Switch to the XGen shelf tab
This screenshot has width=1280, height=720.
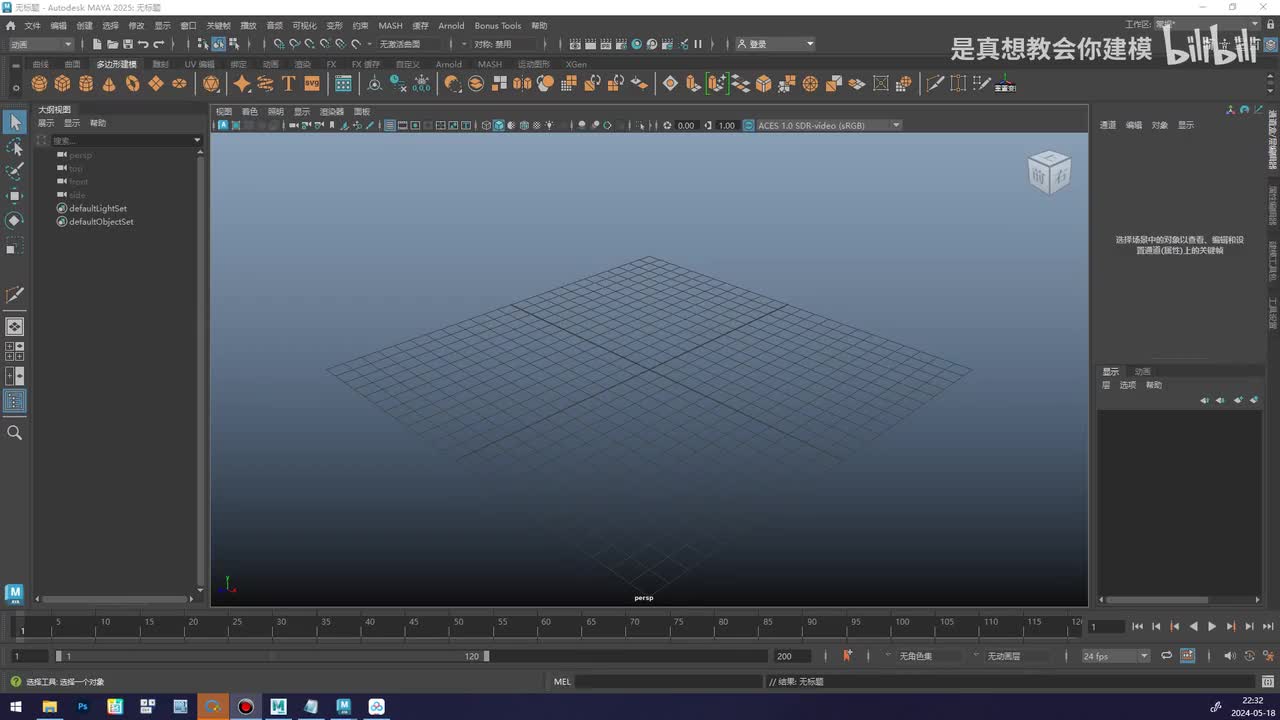[576, 64]
